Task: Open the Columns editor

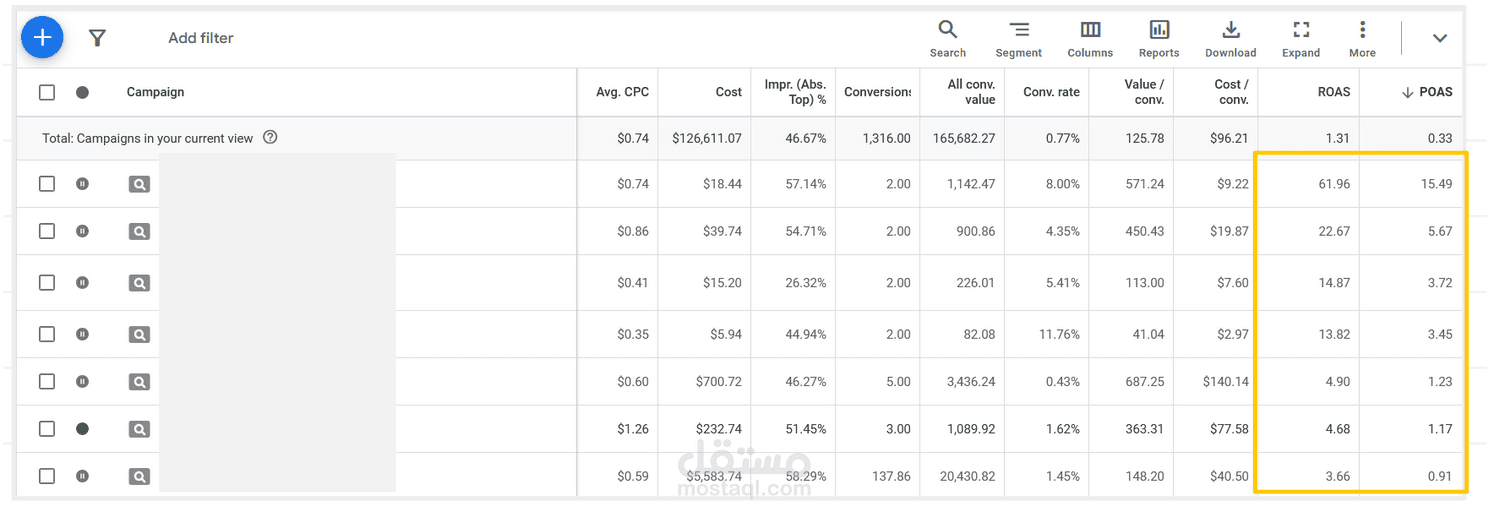Action: pyautogui.click(x=1090, y=39)
